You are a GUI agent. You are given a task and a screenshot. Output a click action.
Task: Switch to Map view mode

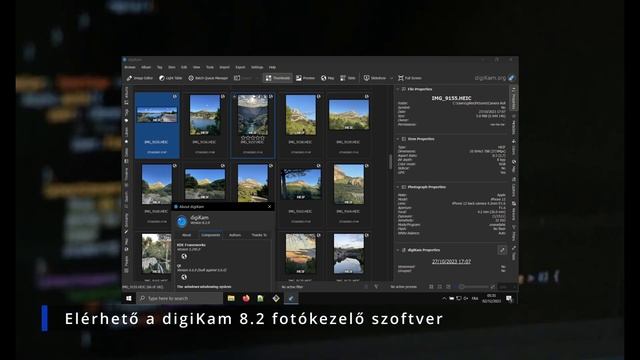pyautogui.click(x=327, y=78)
